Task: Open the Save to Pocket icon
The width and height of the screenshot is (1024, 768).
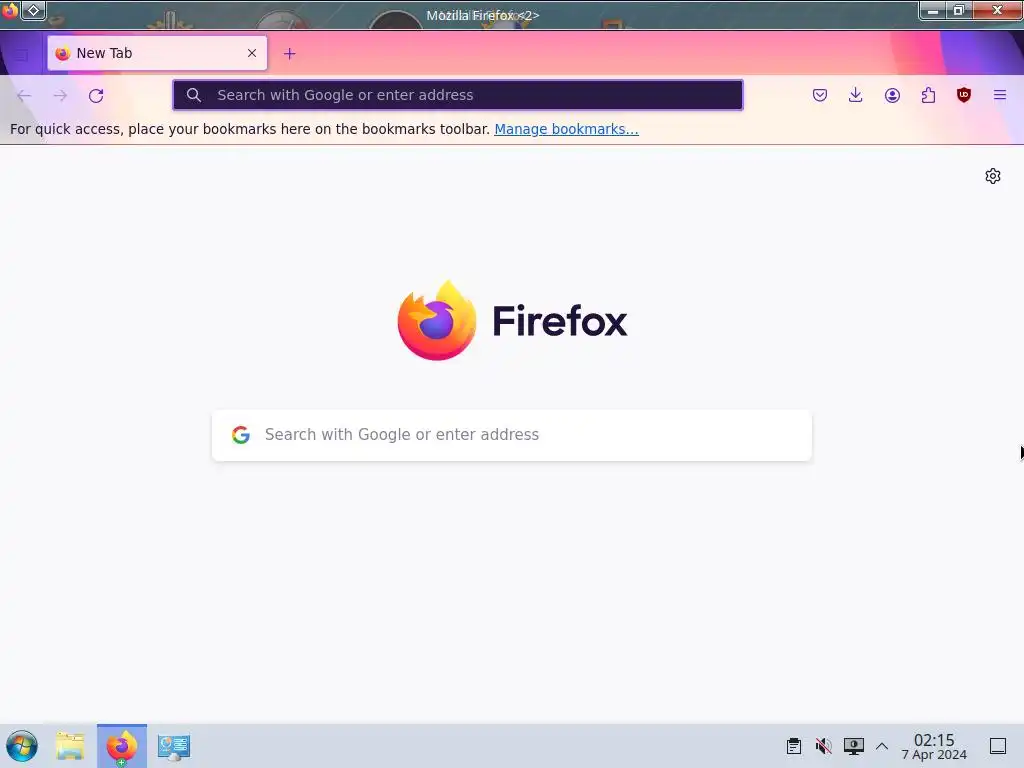Action: [820, 95]
